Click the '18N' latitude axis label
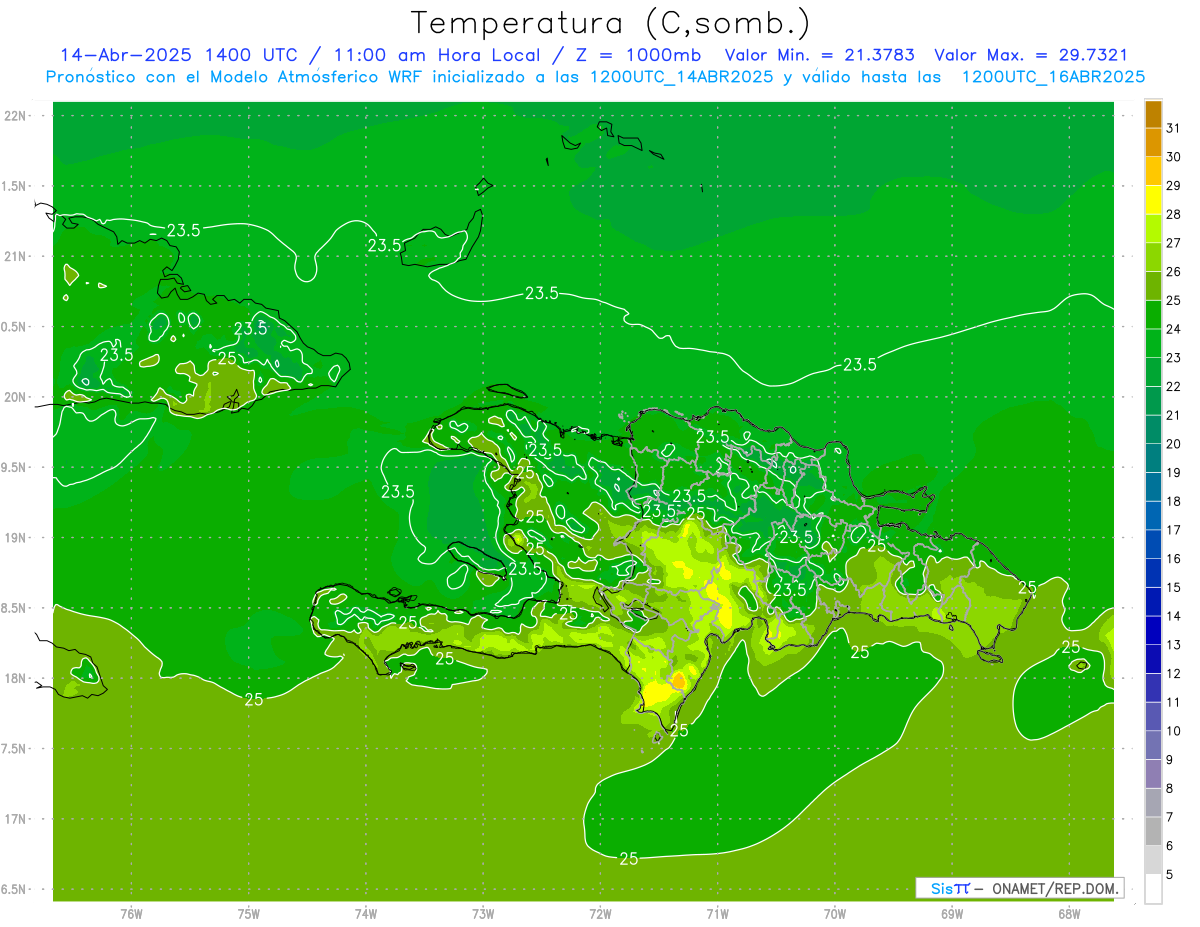1200x927 pixels. (15, 679)
